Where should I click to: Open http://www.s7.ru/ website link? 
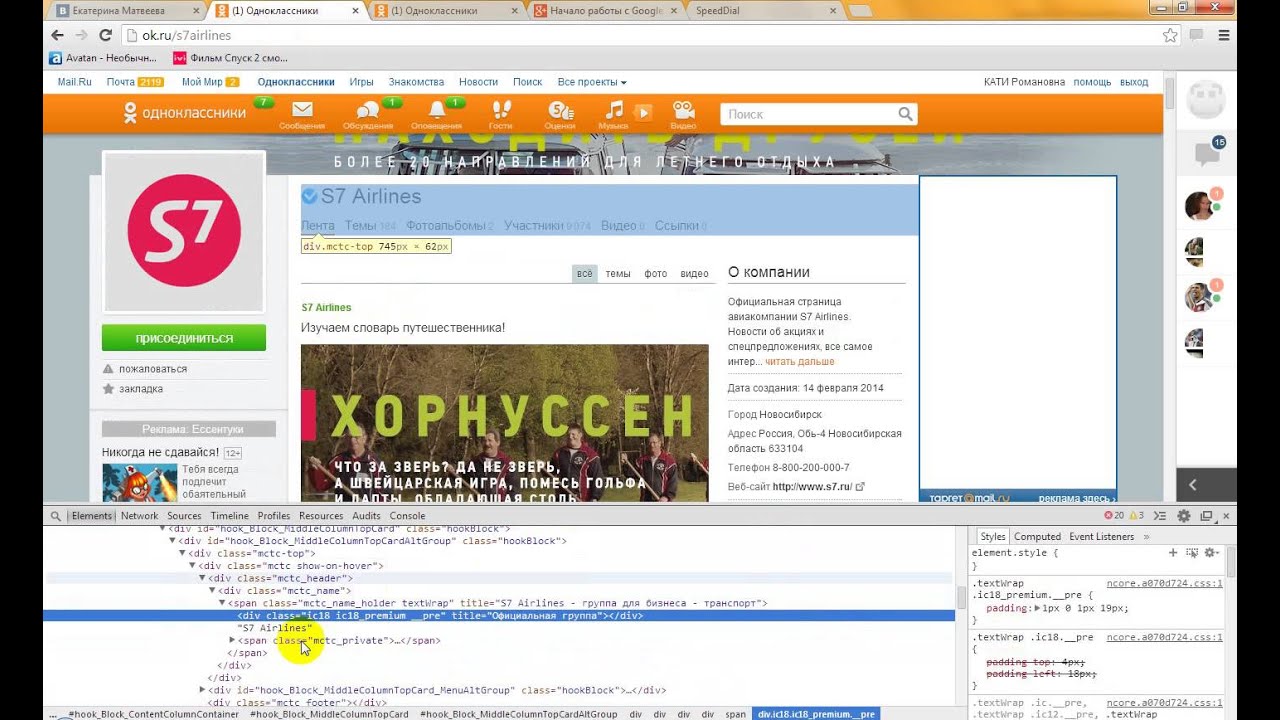click(x=812, y=487)
